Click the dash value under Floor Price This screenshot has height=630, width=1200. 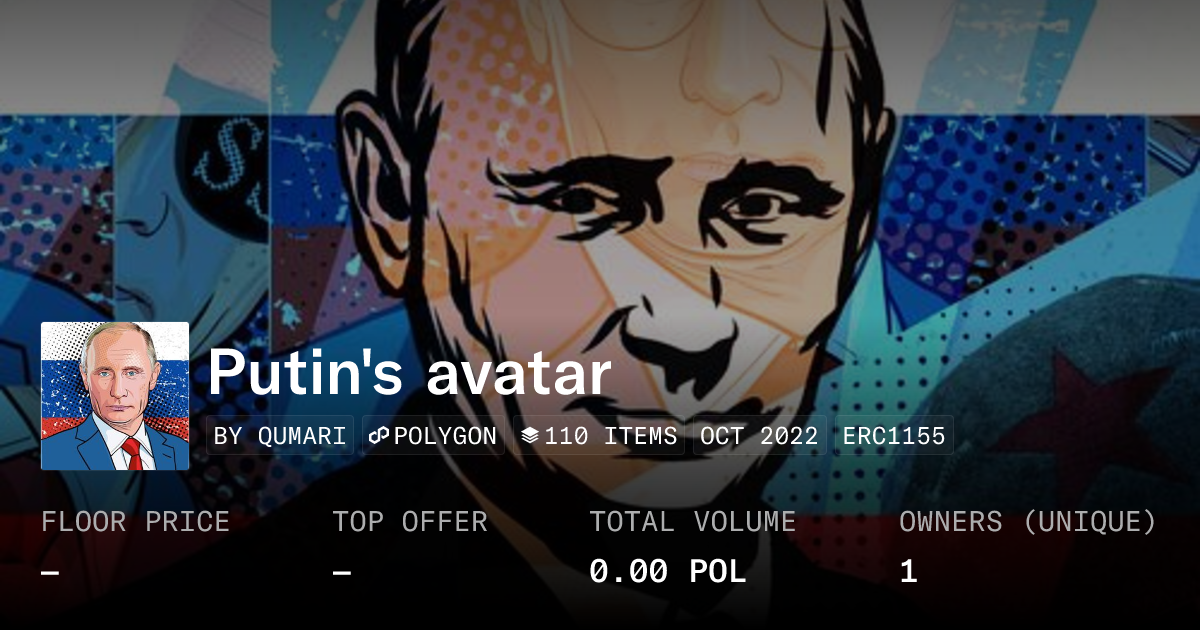(50, 573)
